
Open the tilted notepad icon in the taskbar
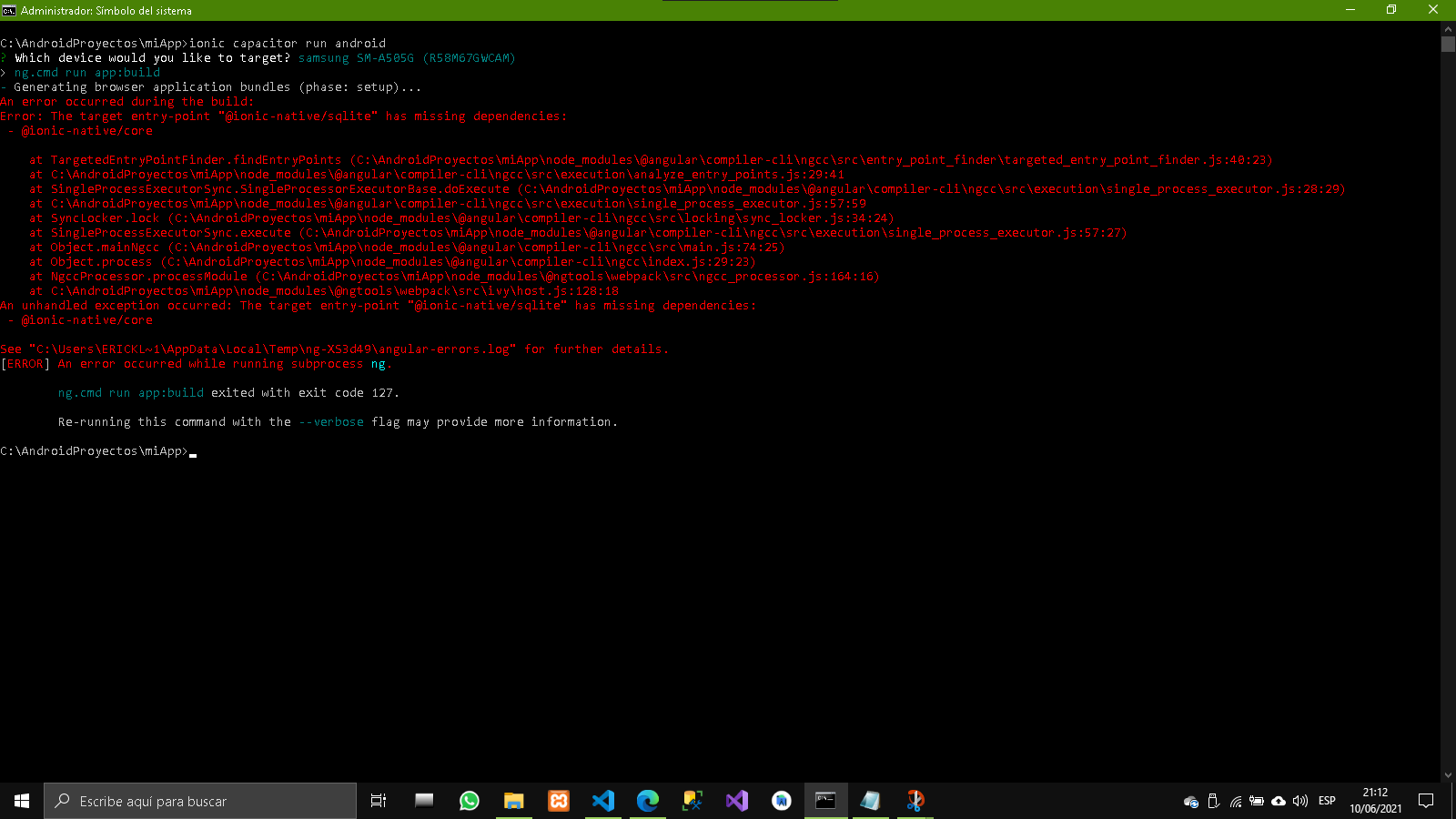[871, 801]
